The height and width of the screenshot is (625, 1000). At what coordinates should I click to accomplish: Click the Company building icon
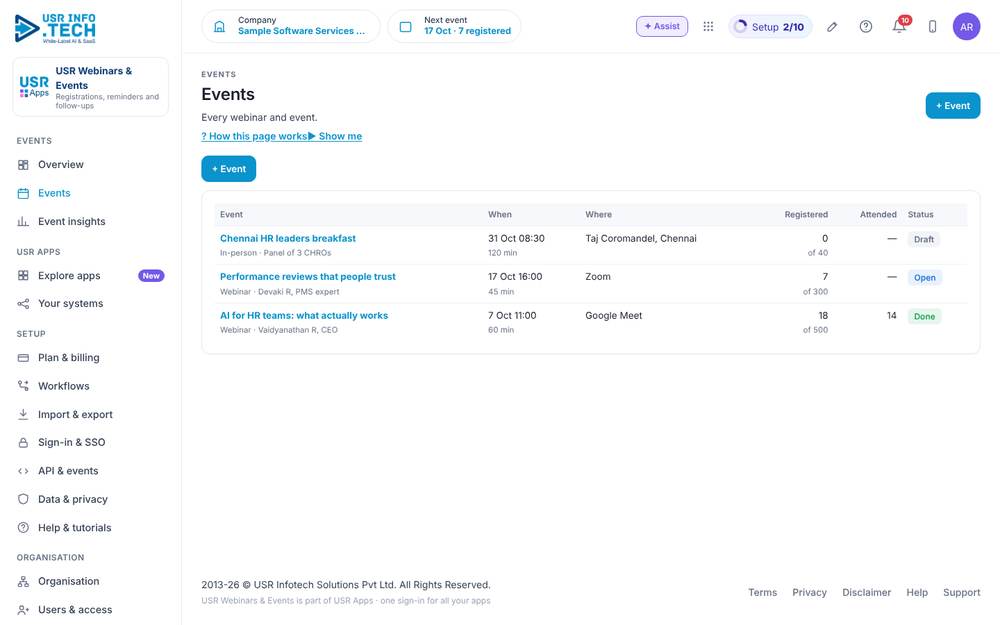coord(219,27)
